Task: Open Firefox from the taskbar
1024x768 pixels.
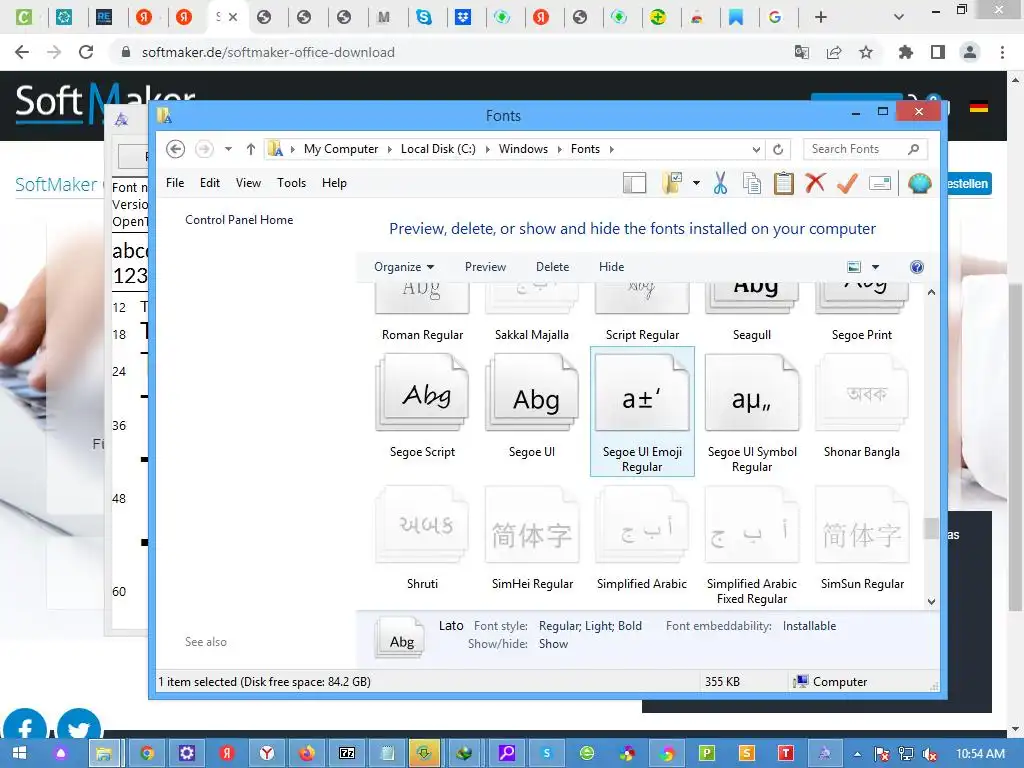Action: [307, 754]
